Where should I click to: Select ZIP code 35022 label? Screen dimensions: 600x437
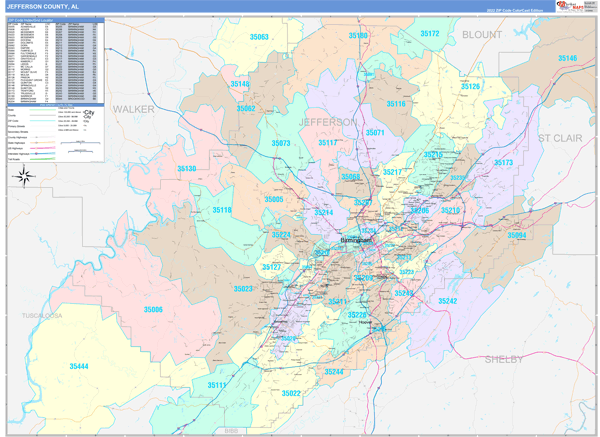click(x=291, y=393)
